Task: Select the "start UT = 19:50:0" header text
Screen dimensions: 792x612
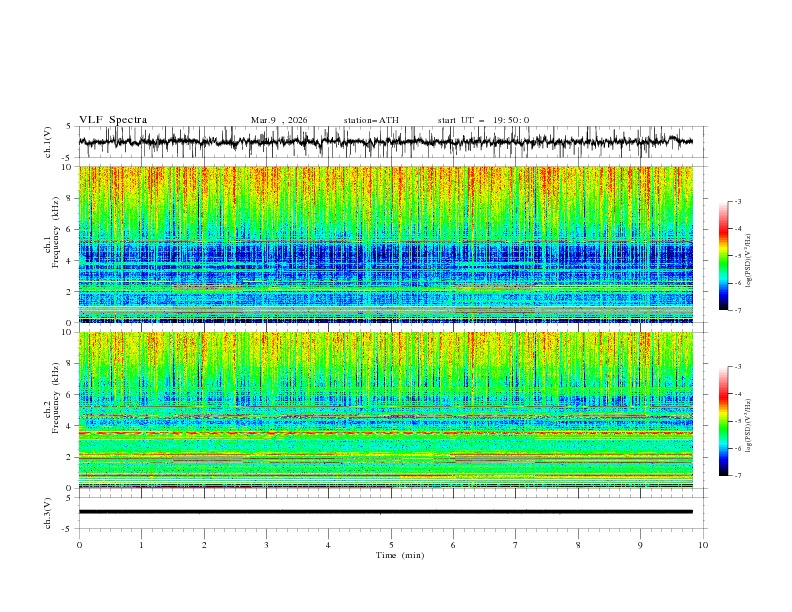Action: pos(483,120)
